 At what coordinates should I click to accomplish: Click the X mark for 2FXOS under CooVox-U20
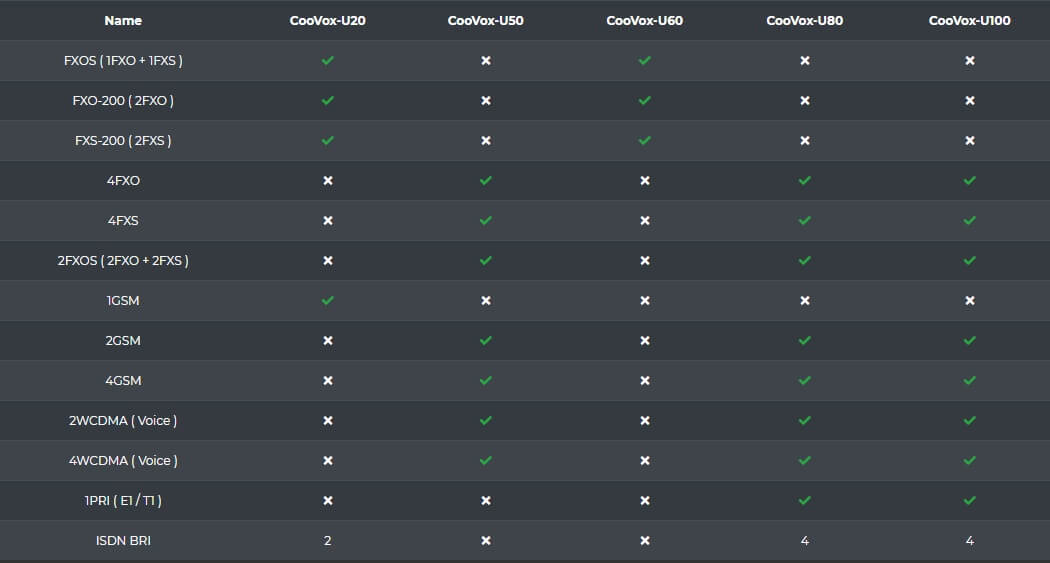(x=328, y=261)
